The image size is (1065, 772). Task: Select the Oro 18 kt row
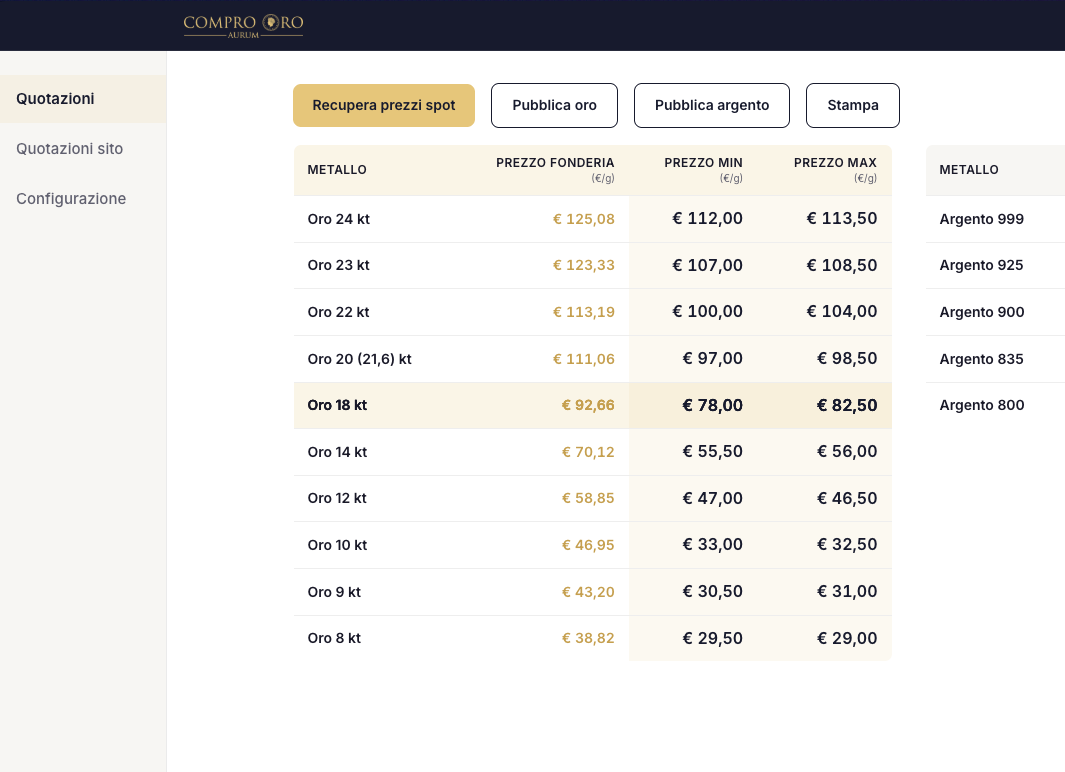click(x=592, y=405)
